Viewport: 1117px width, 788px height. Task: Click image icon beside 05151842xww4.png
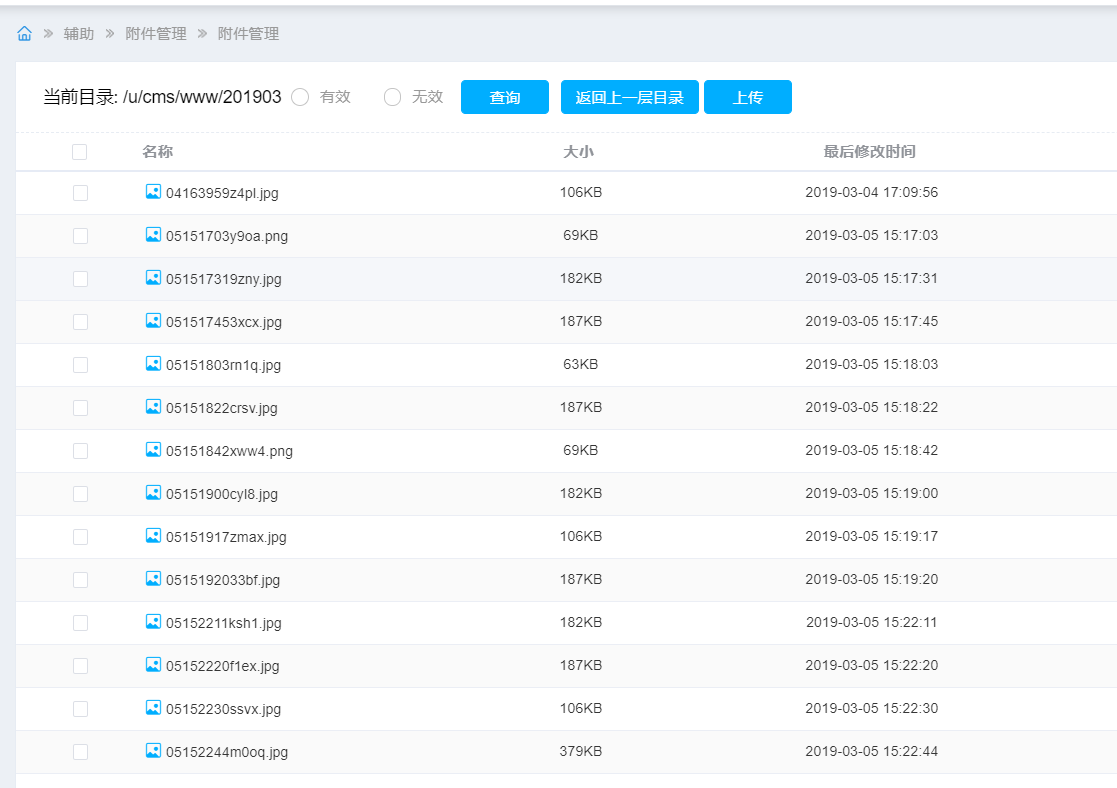153,450
